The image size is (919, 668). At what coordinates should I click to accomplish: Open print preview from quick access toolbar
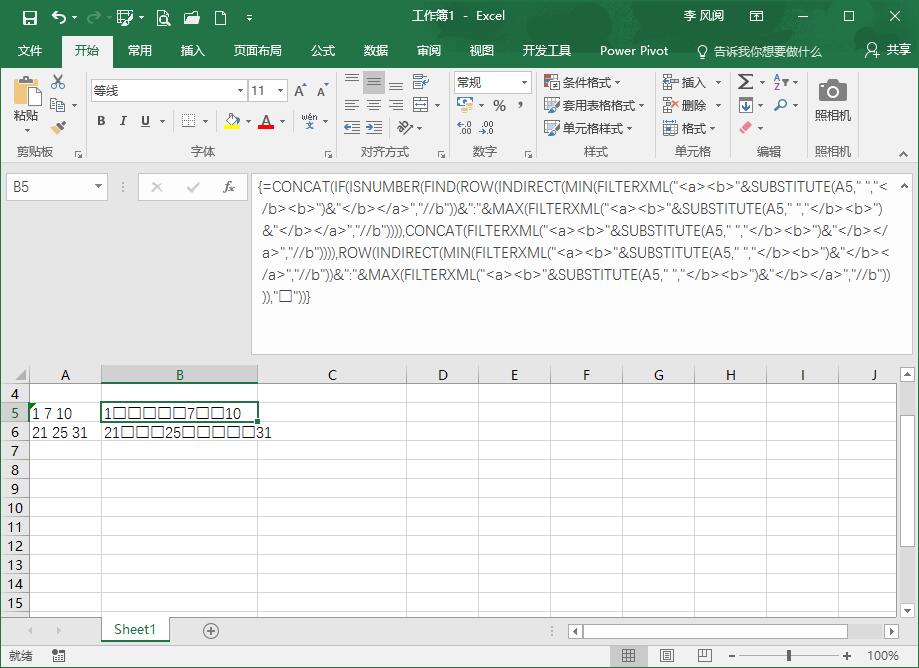[164, 18]
